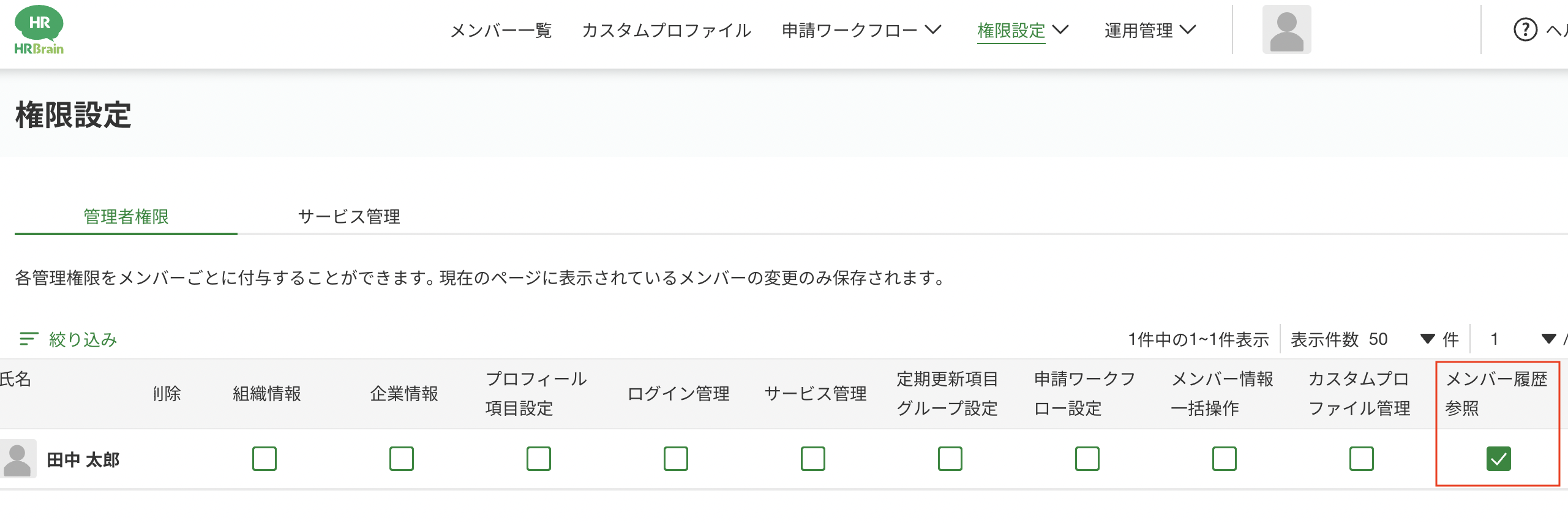Click 田中 太郎's profile avatar

point(18,459)
